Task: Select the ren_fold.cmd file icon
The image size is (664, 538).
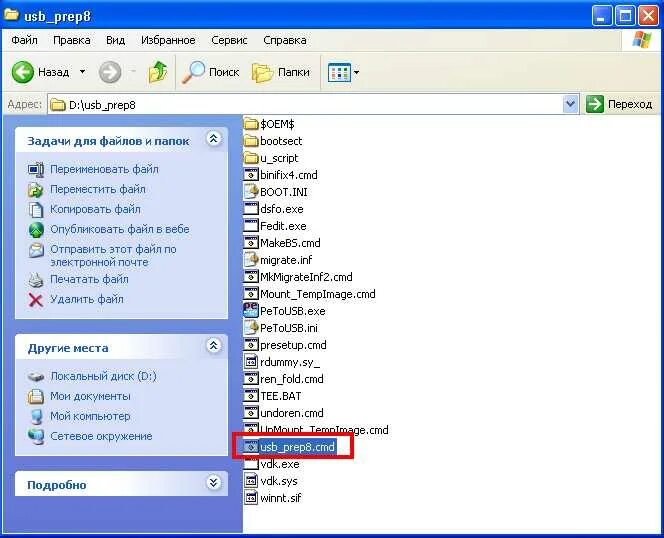Action: [x=251, y=379]
